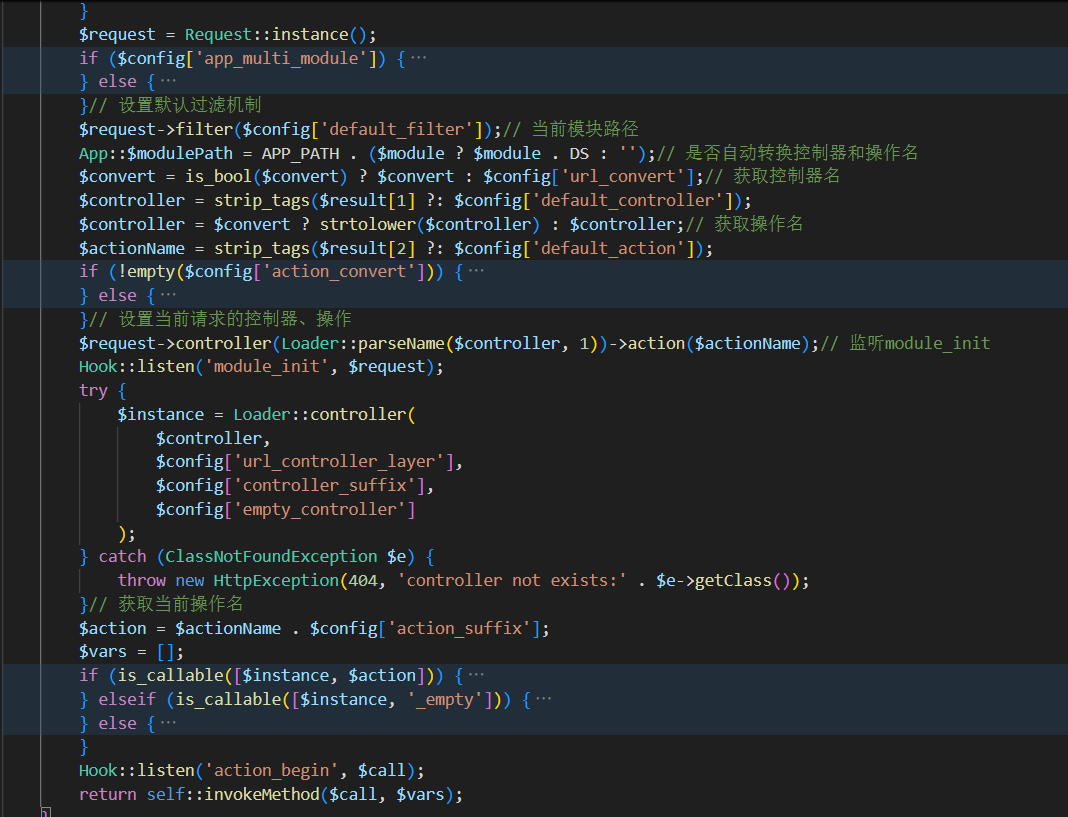1068x817 pixels.
Task: Click 'url_controller_layer' config key
Action: [339, 461]
